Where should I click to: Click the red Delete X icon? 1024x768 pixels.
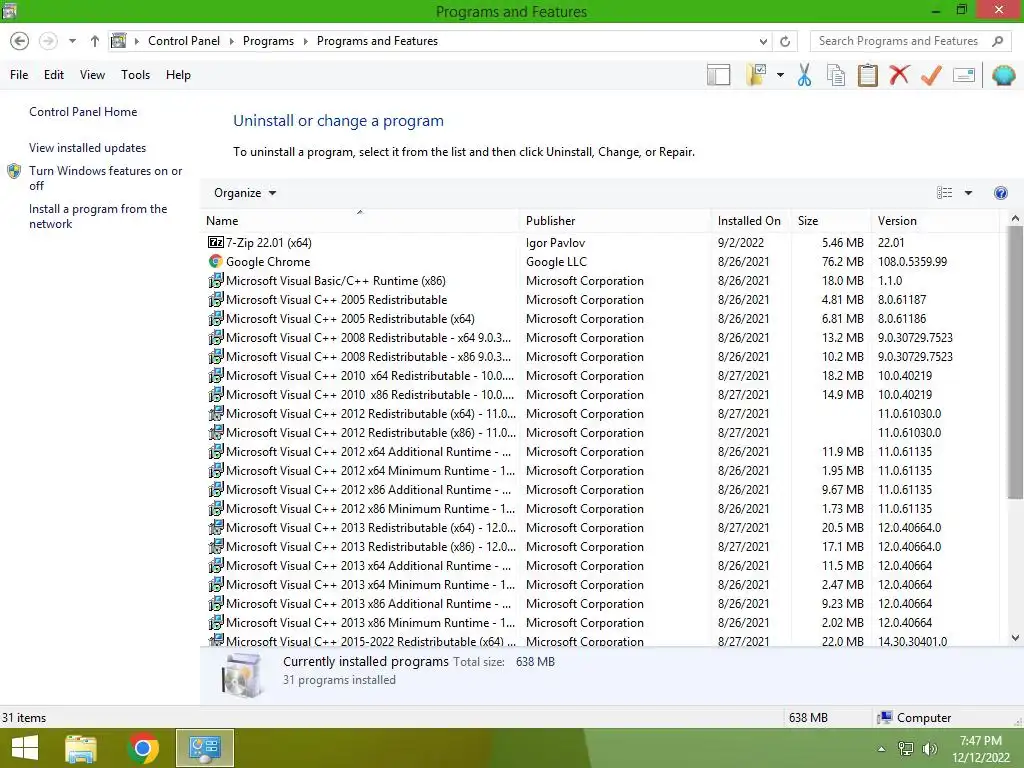(899, 75)
